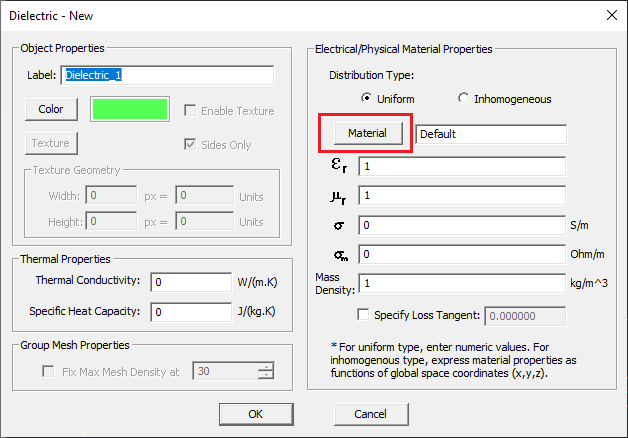Click the relative permittivity input field
The height and width of the screenshot is (438, 628).
(463, 166)
